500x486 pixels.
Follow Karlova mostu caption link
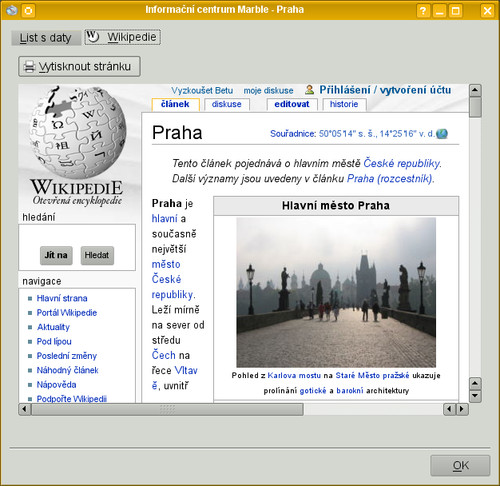294,376
